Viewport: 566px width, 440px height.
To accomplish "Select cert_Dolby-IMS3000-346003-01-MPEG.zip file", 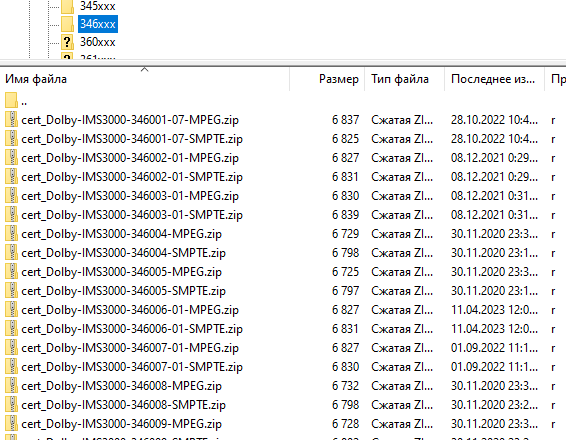I will coord(130,196).
